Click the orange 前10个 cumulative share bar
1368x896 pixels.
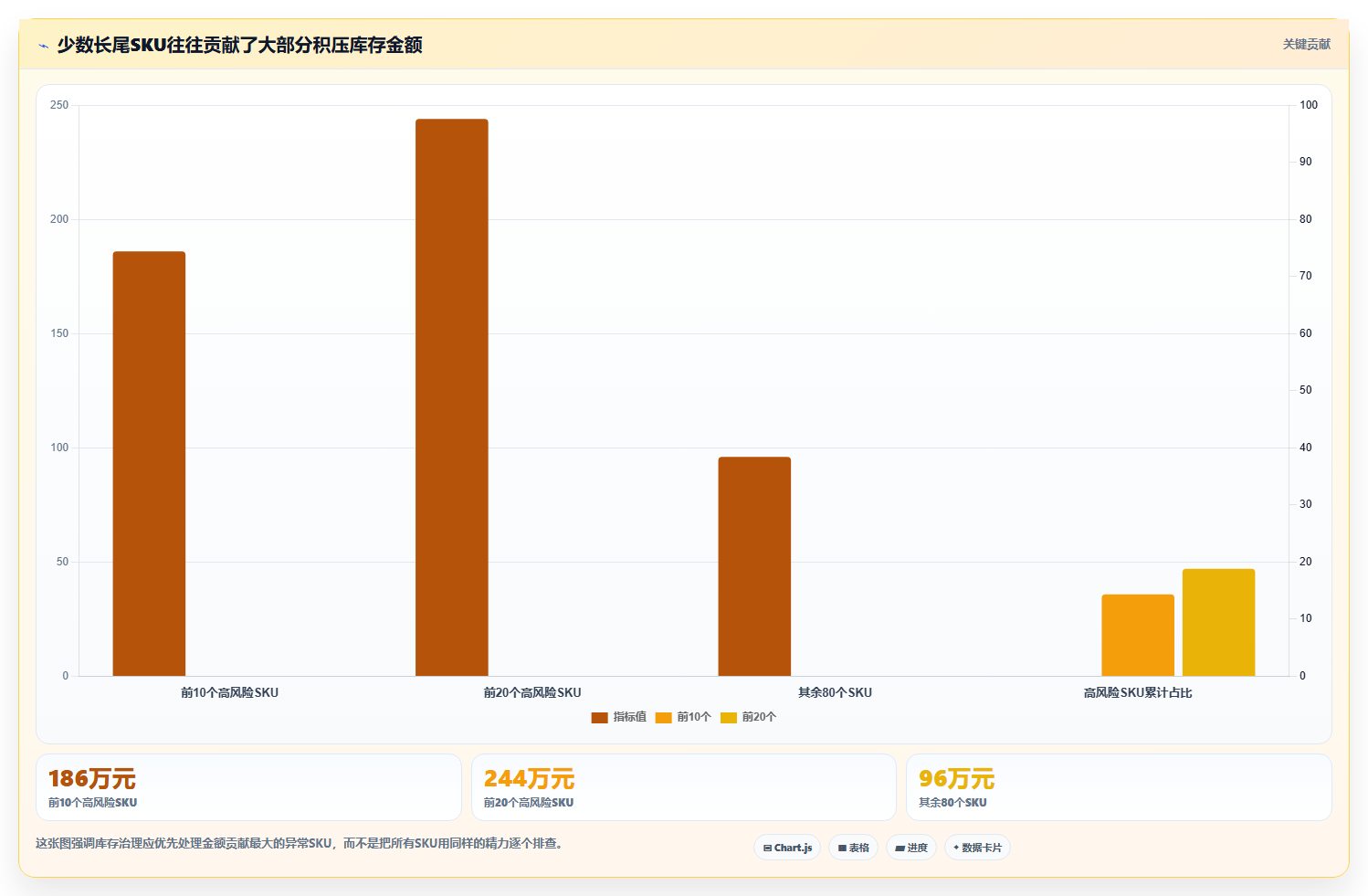click(x=1138, y=636)
